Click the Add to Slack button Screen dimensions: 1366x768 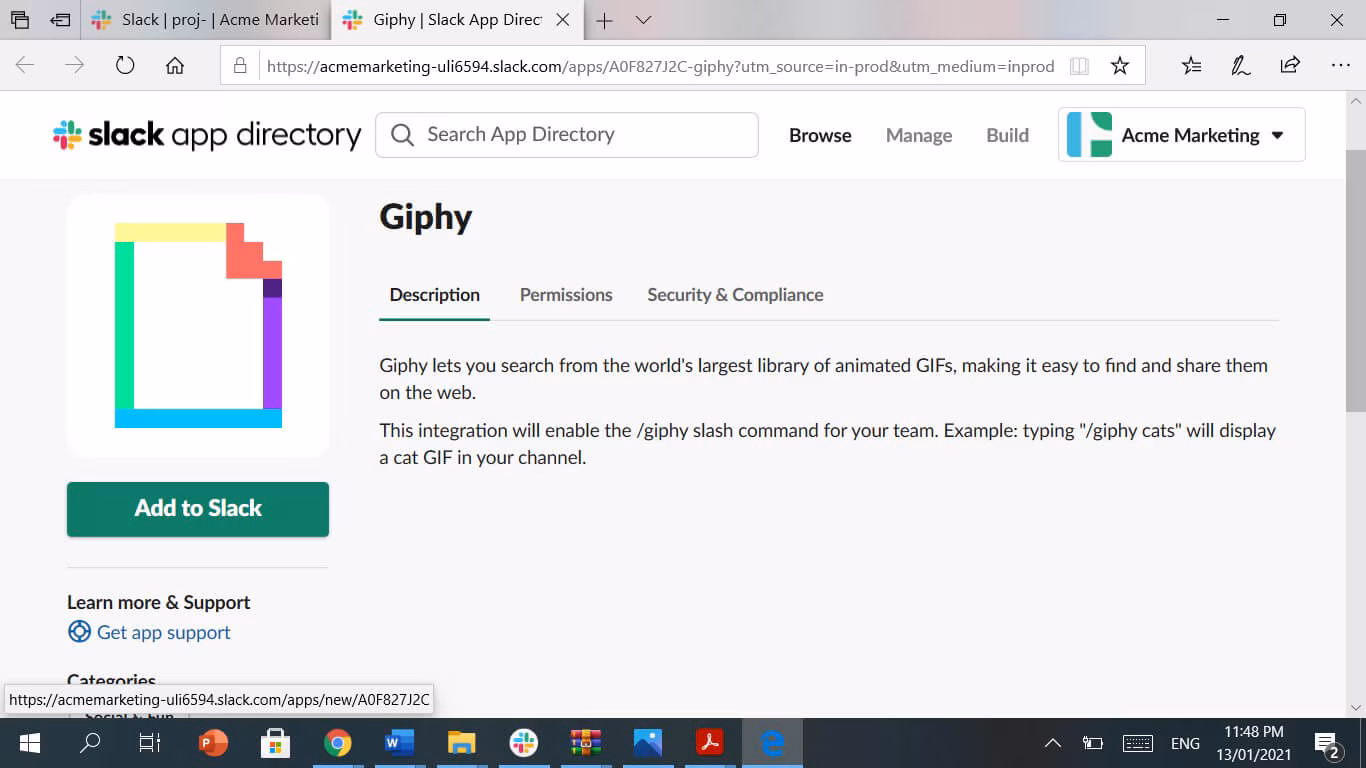click(198, 509)
